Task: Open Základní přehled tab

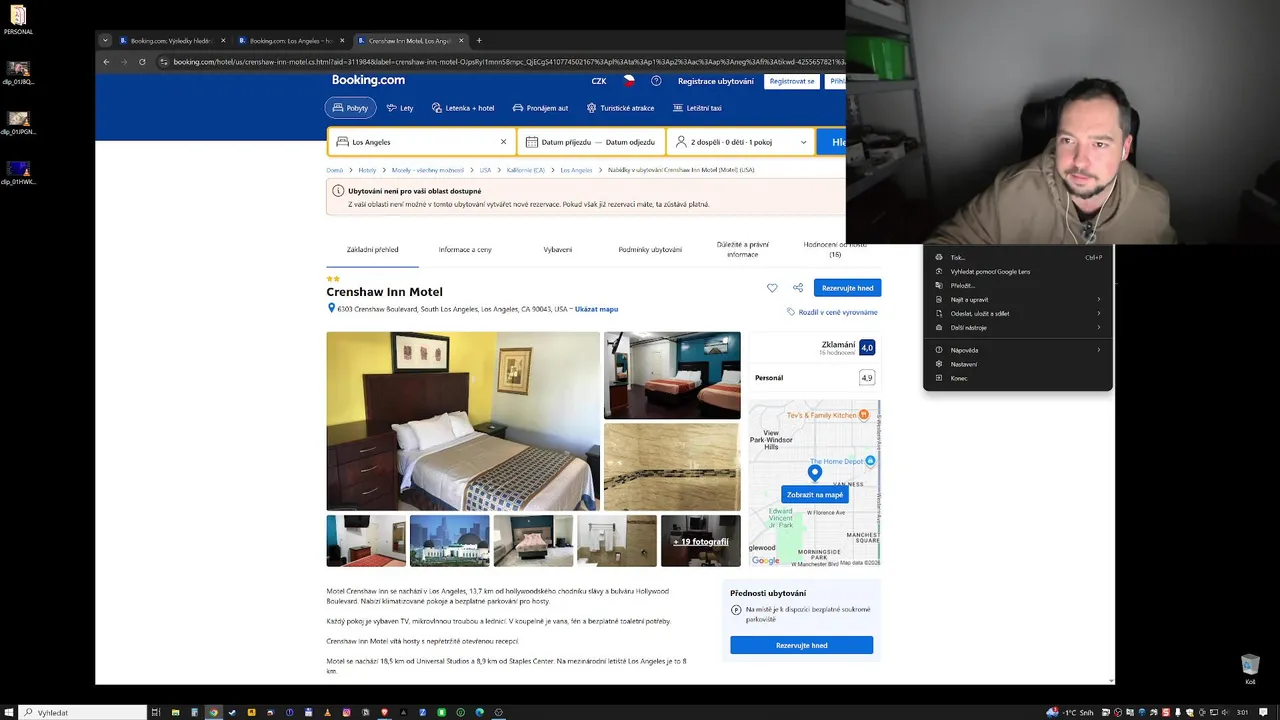Action: tap(372, 249)
